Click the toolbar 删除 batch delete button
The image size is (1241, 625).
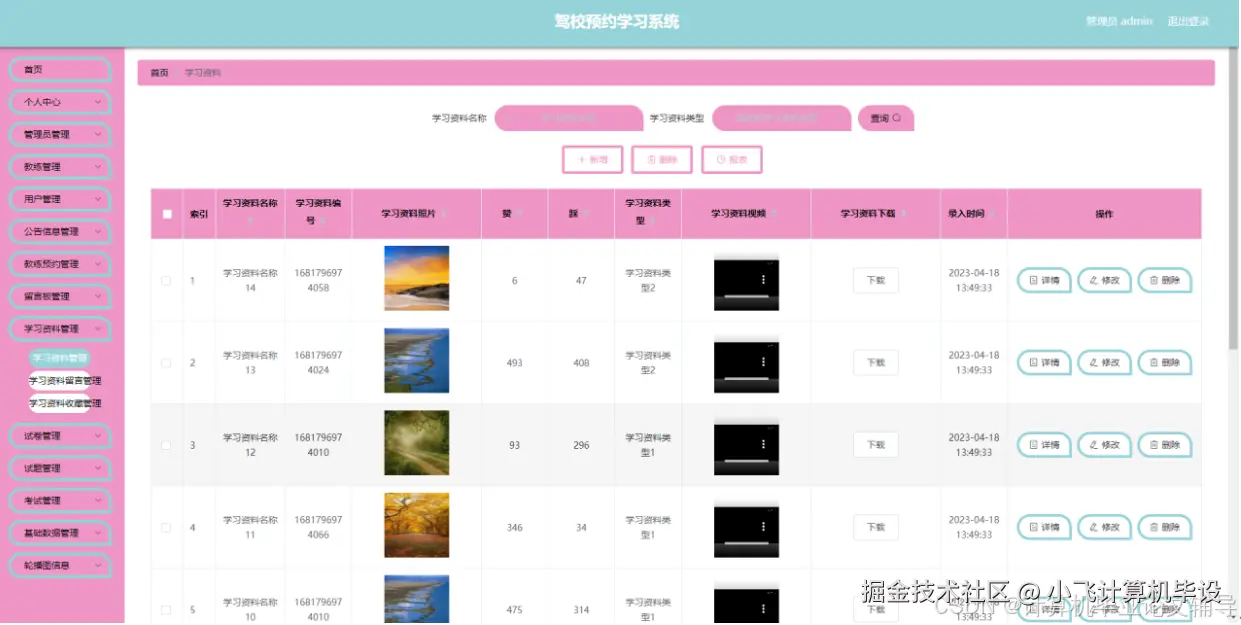tap(662, 159)
